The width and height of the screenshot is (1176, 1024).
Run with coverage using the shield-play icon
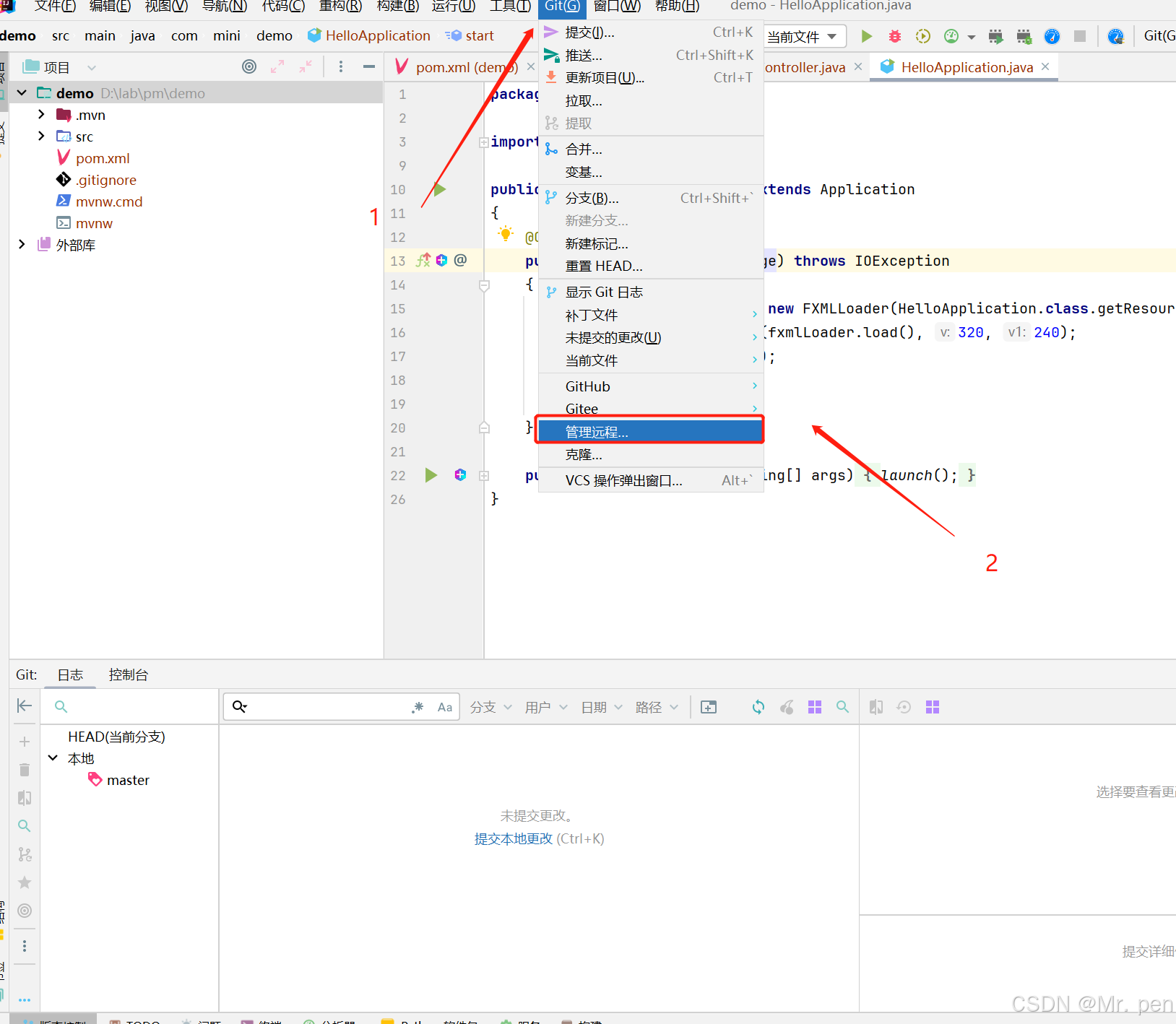tap(922, 36)
